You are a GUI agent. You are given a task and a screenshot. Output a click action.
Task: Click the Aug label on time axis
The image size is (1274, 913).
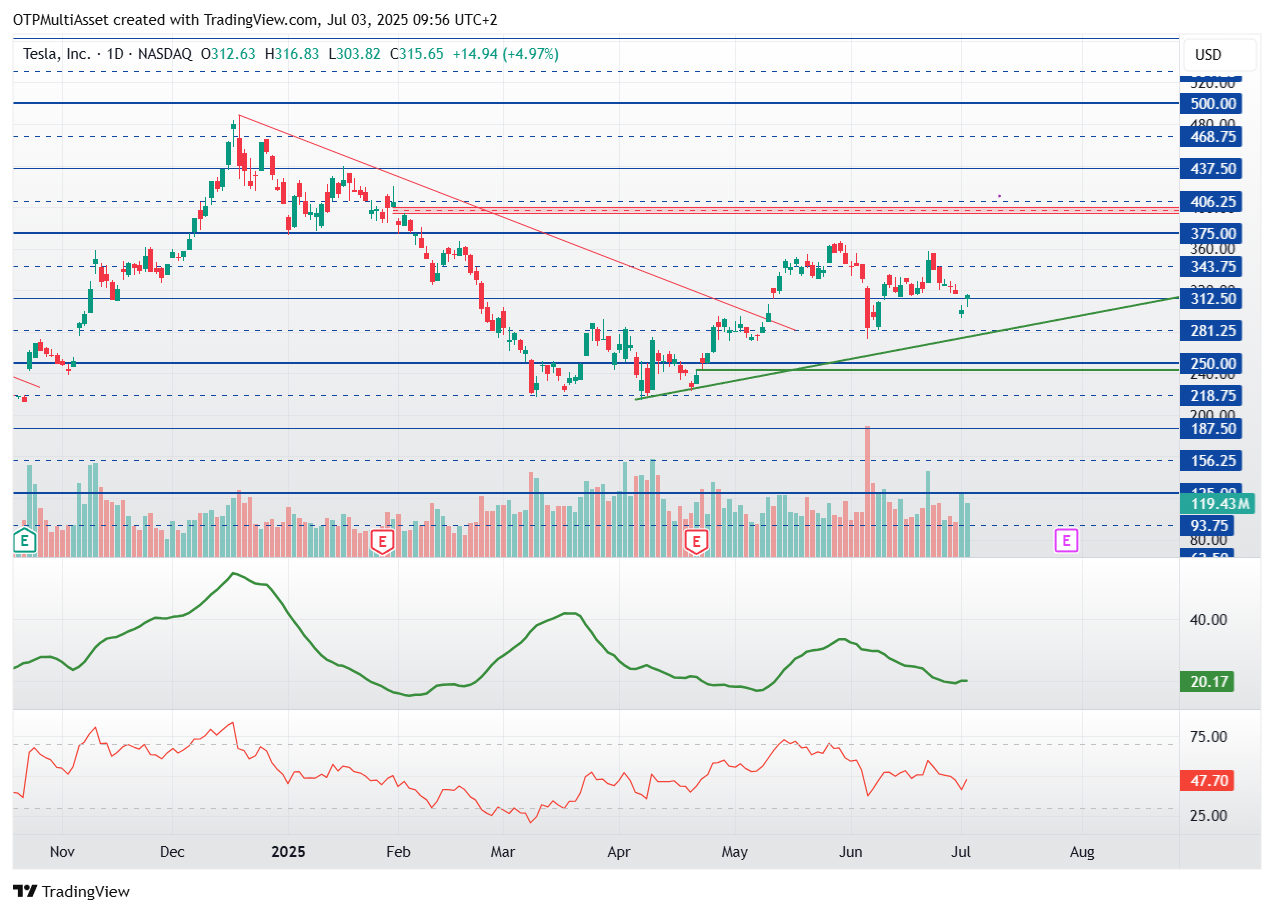tap(1082, 853)
